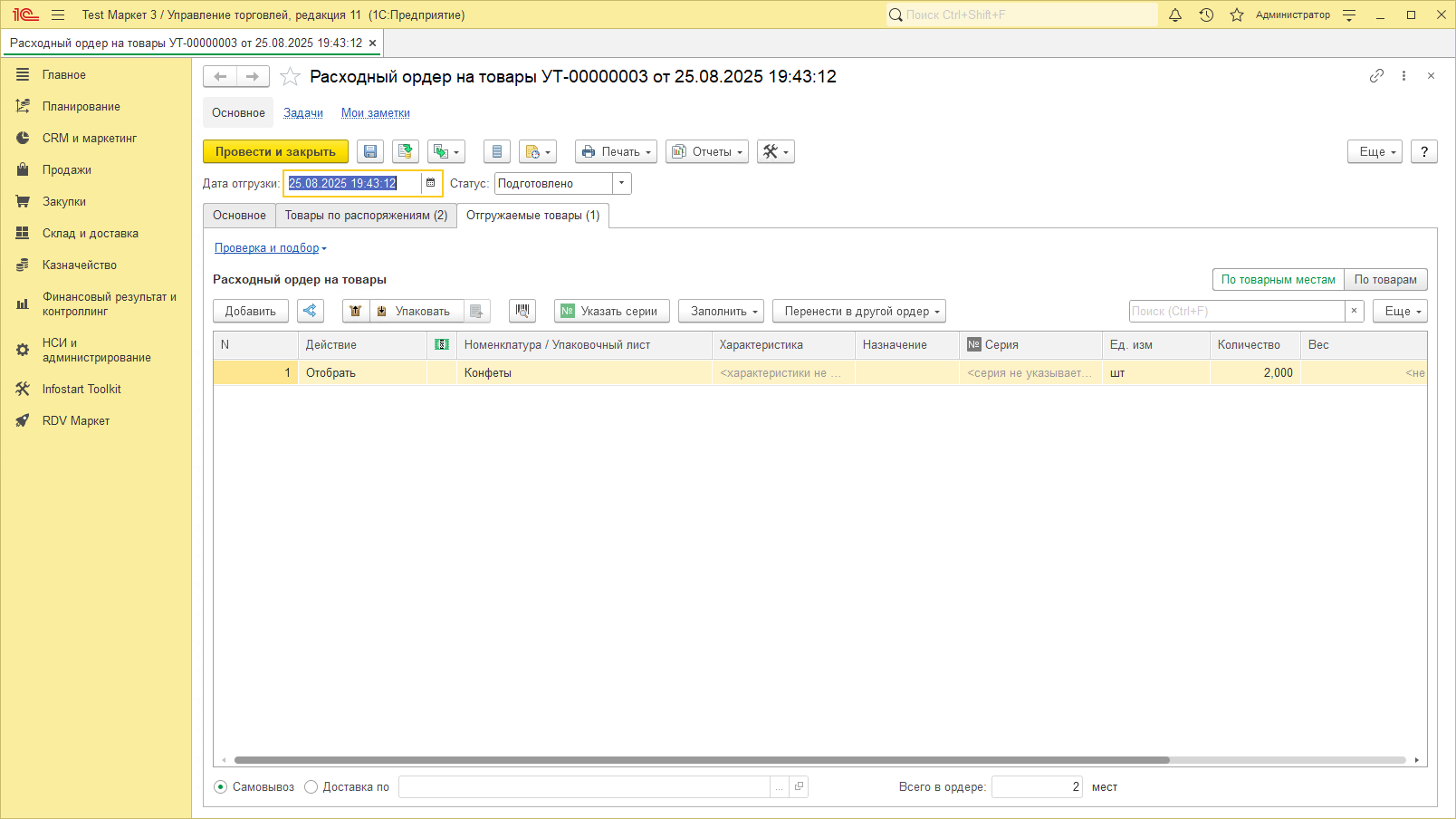Open favorites star in the title bar
This screenshot has width=1456, height=819.
click(1237, 14)
